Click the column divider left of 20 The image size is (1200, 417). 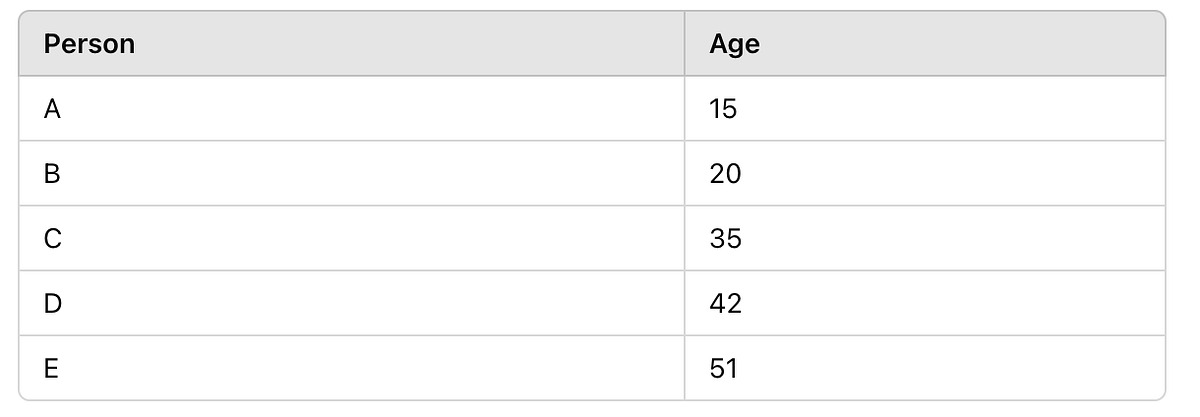[x=685, y=173]
